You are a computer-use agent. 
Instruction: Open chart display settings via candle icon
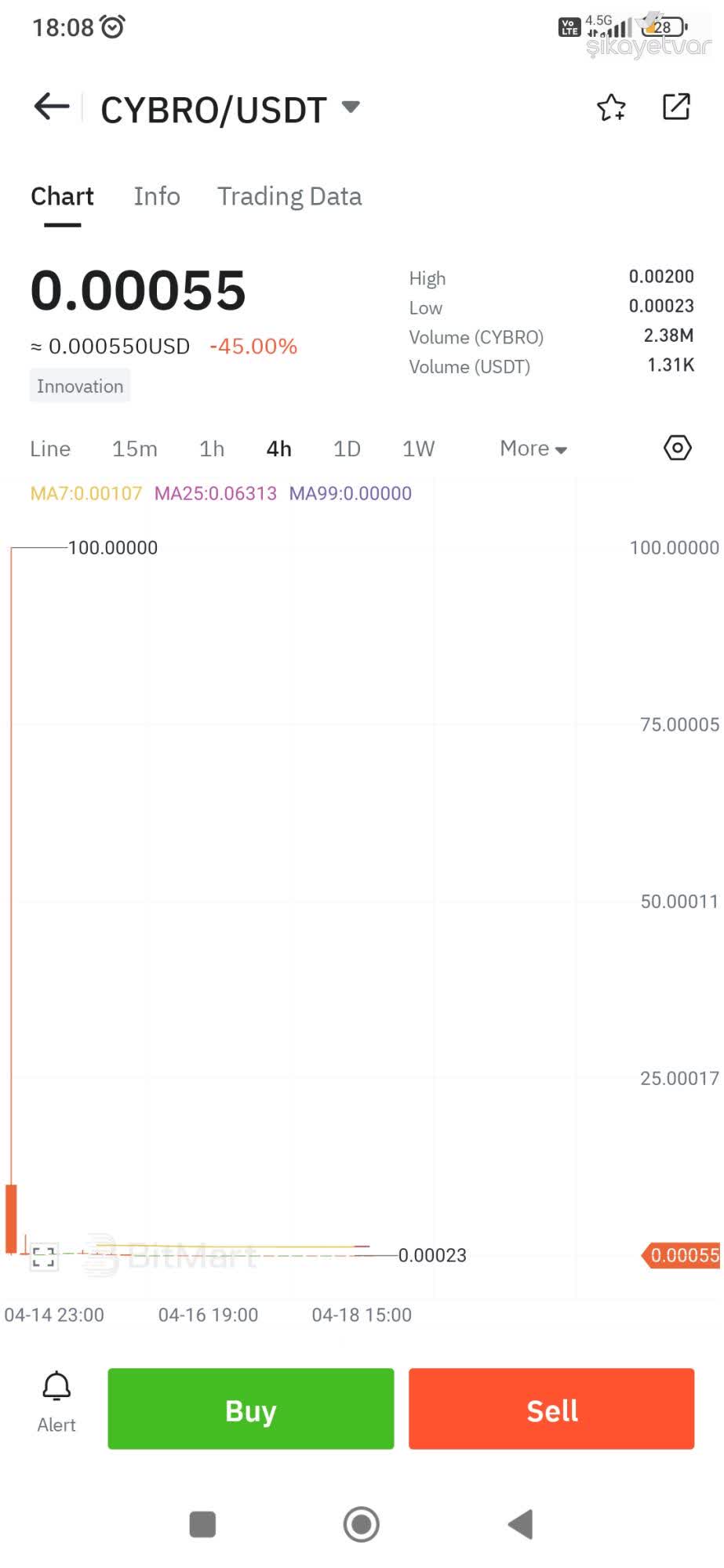click(676, 448)
